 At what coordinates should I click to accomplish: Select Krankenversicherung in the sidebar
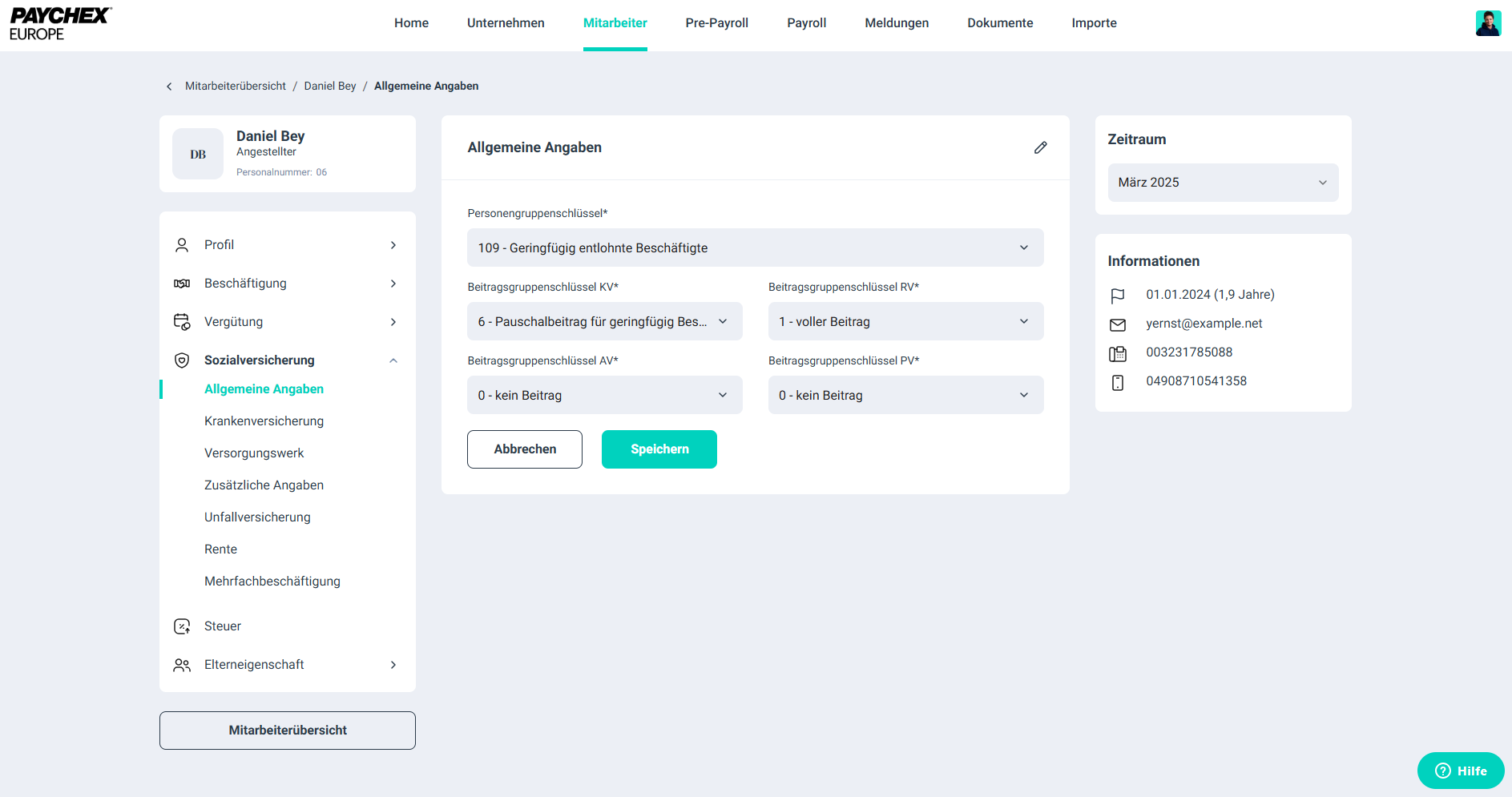click(264, 421)
